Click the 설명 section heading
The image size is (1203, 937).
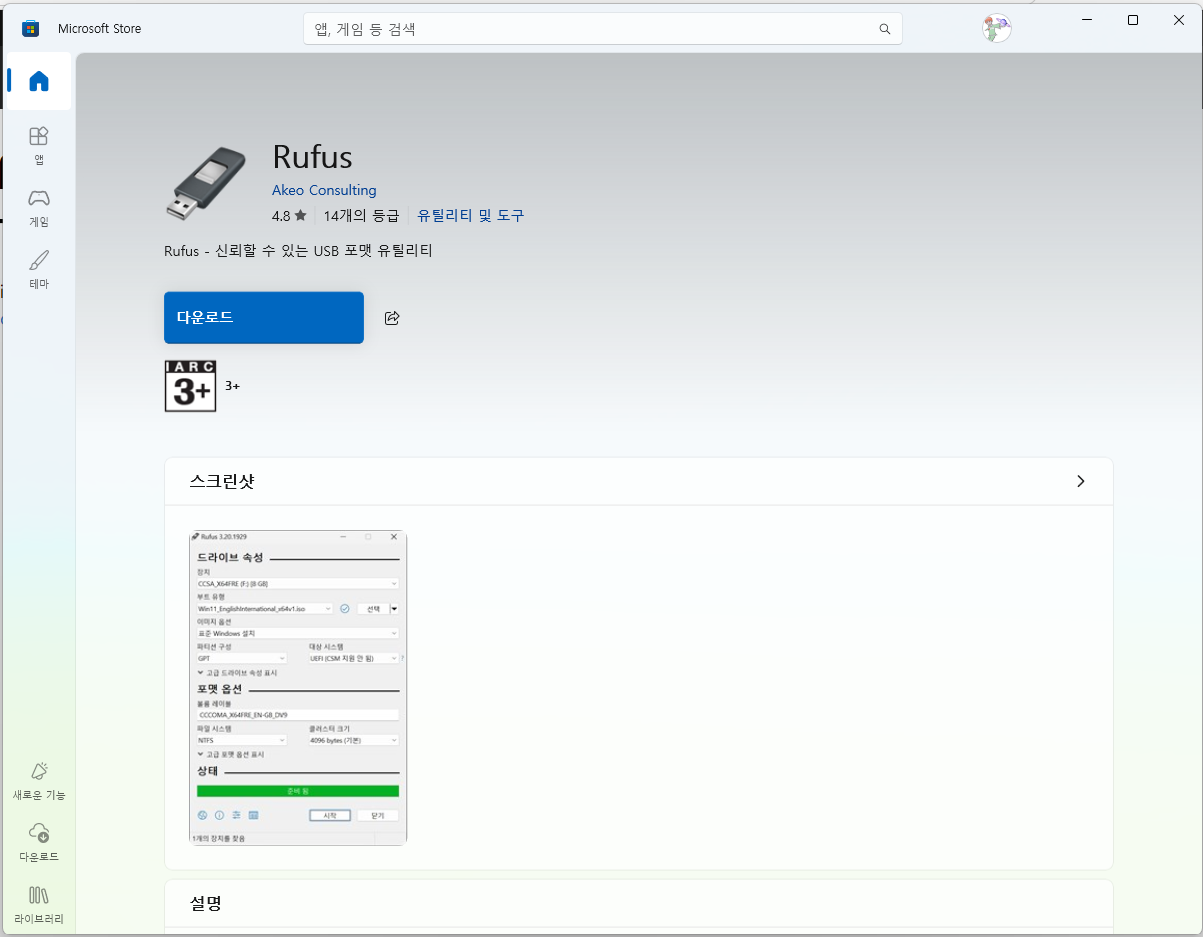(206, 903)
